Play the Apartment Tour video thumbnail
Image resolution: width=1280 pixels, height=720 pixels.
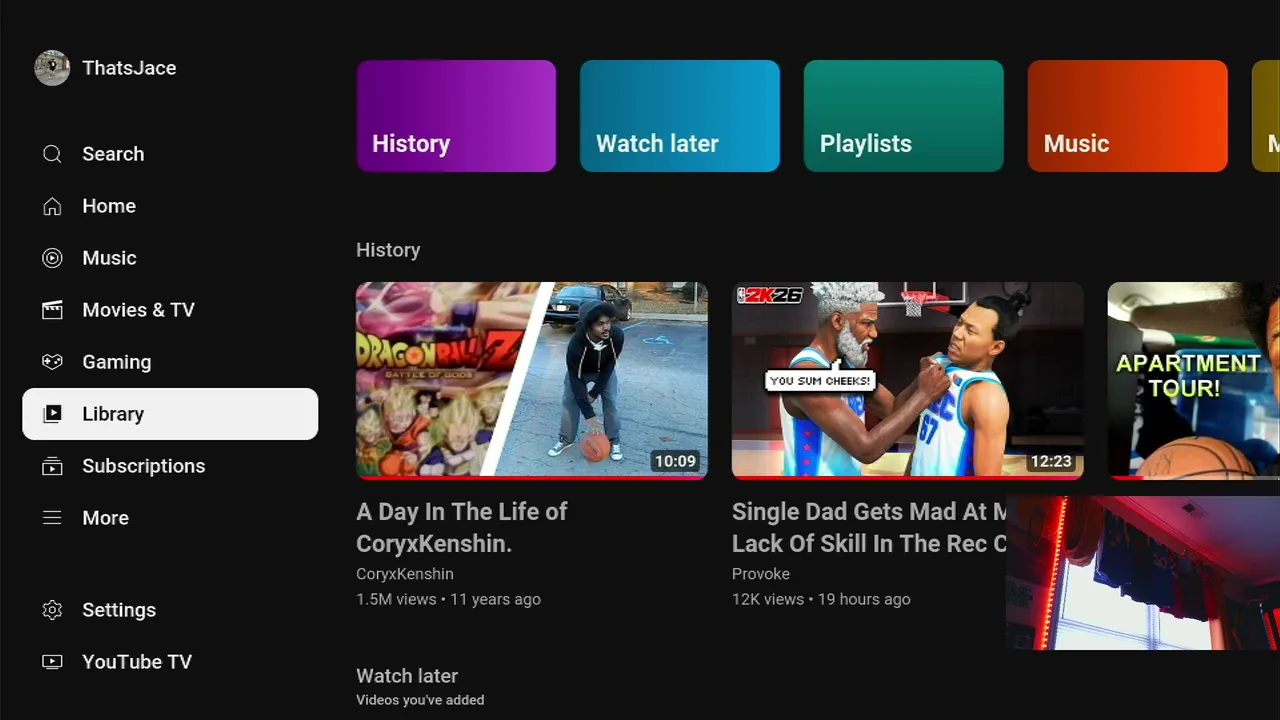coord(1194,380)
